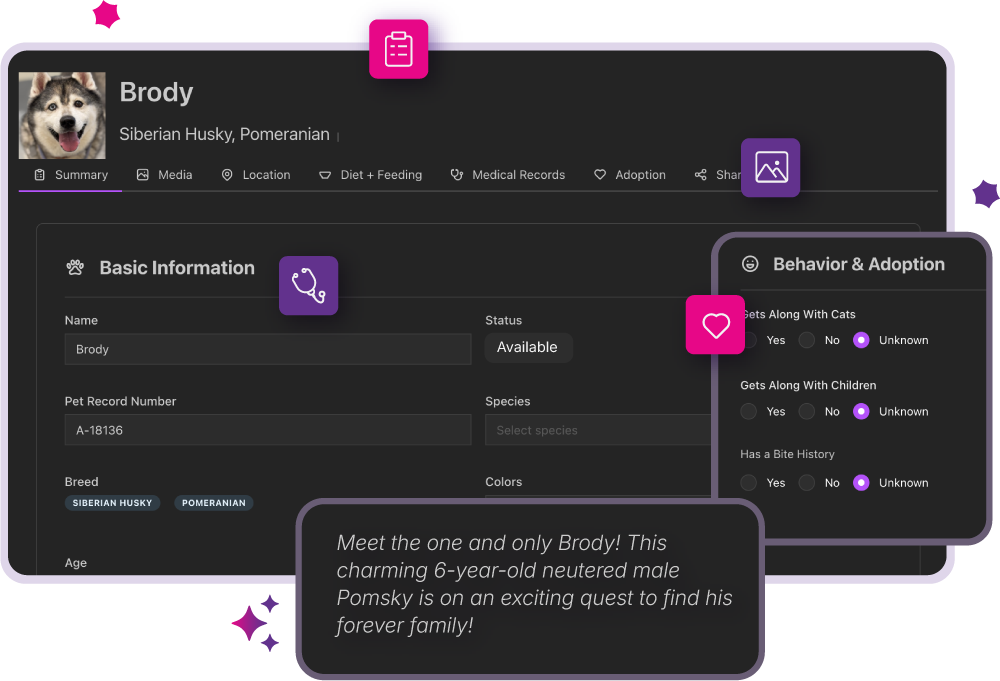Click the clipboard icon on Summary tab
The width and height of the screenshot is (1000, 681).
tap(40, 175)
